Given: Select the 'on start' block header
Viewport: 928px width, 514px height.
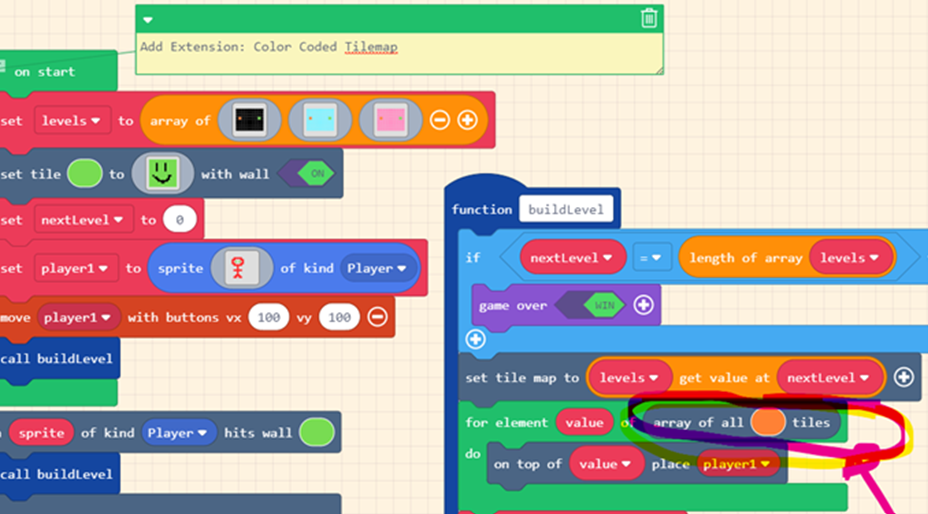Looking at the screenshot, I should pos(58,72).
